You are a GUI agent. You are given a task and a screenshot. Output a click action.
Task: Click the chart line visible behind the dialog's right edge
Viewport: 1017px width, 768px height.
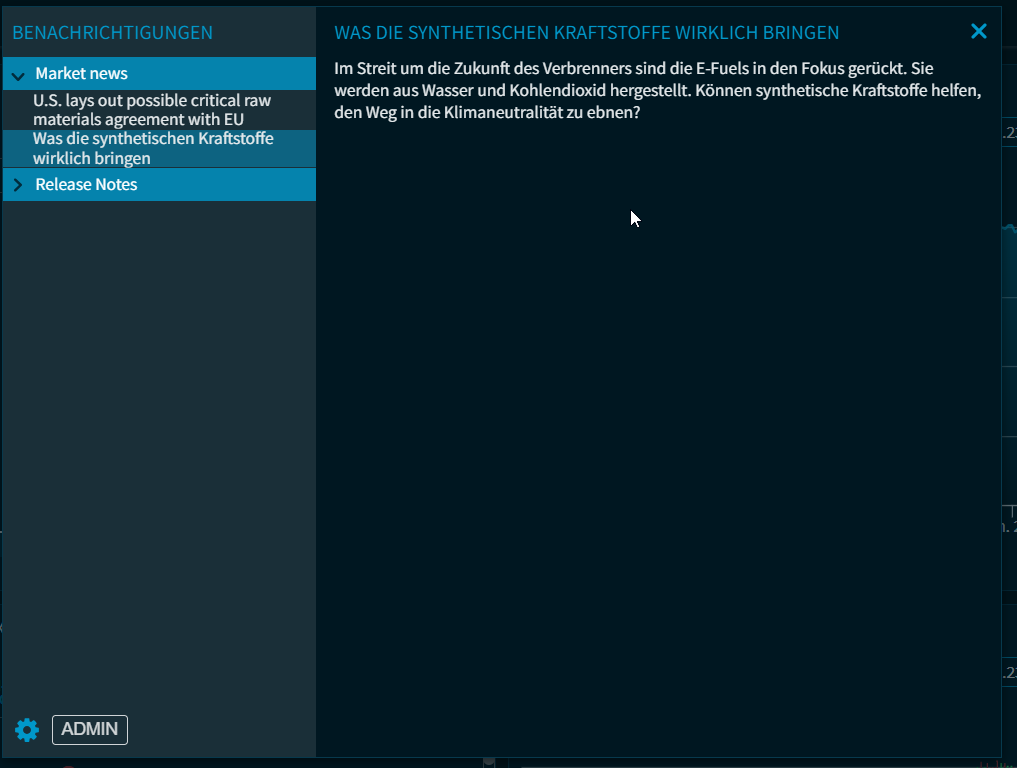1009,228
